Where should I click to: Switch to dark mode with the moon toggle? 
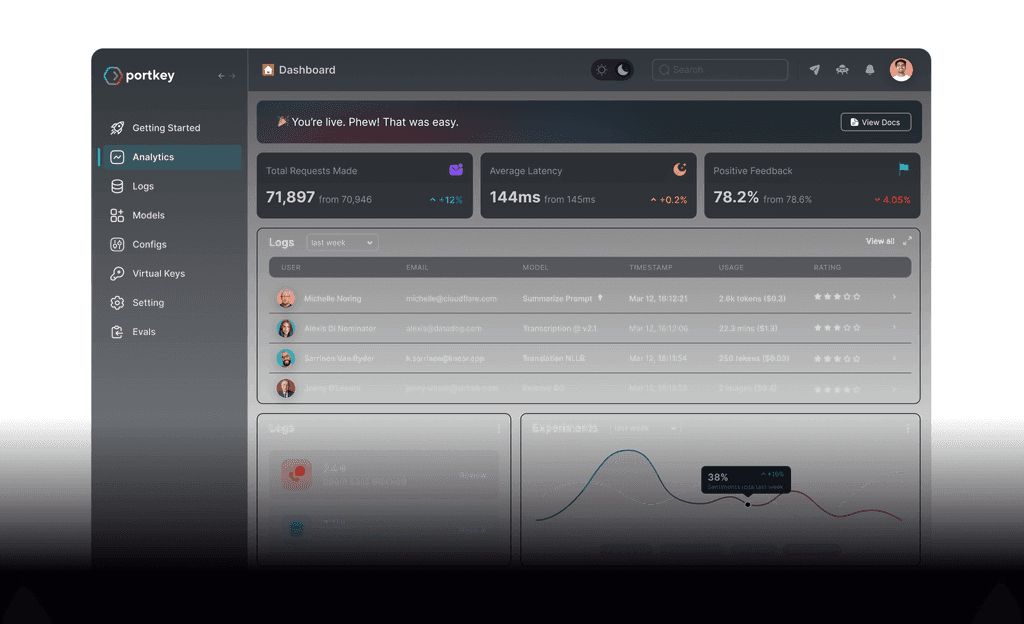pyautogui.click(x=621, y=70)
